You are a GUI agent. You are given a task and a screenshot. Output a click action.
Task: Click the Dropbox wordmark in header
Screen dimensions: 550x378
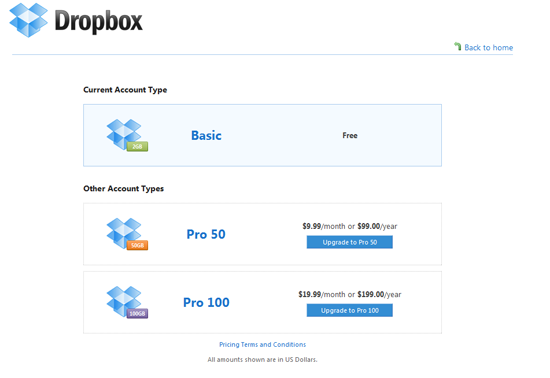99,22
